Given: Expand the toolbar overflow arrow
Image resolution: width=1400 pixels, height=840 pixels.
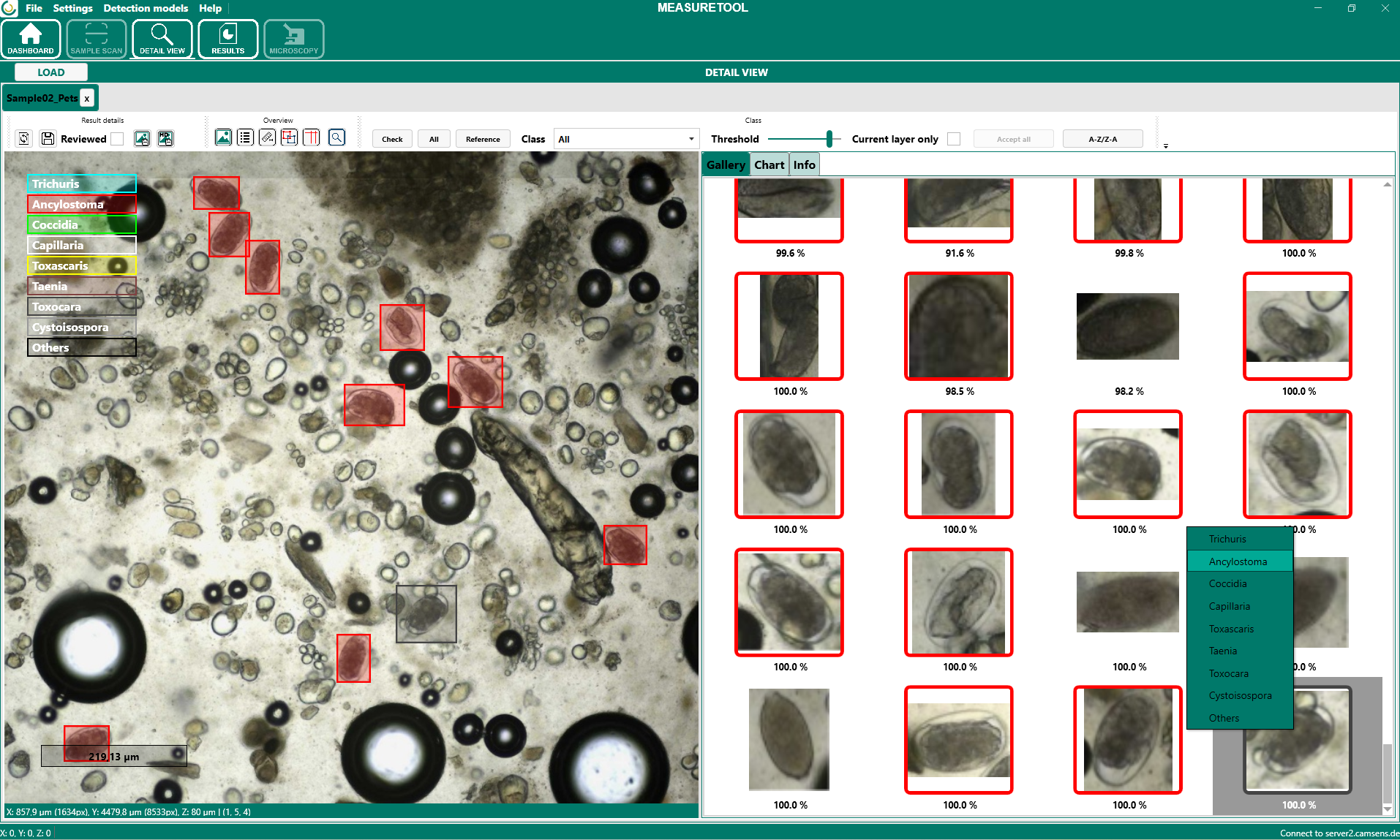Looking at the screenshot, I should [x=1165, y=146].
